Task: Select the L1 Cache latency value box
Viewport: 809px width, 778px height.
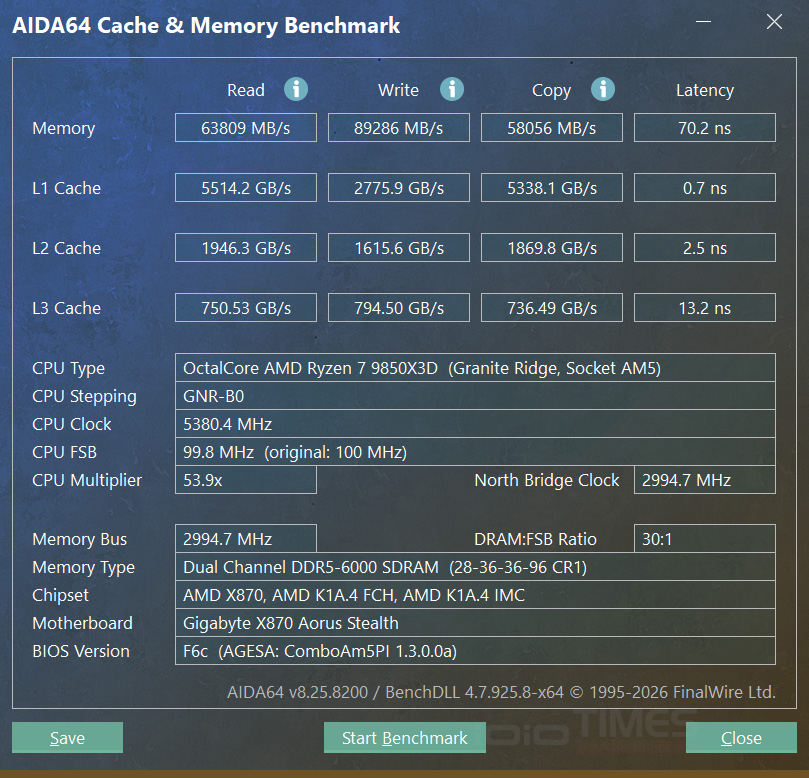Action: [704, 187]
